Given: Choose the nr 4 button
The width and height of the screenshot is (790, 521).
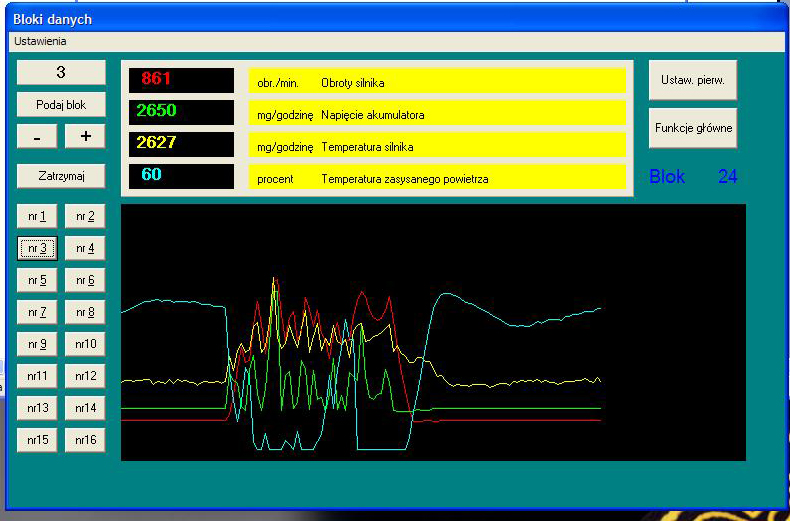Looking at the screenshot, I should (85, 248).
